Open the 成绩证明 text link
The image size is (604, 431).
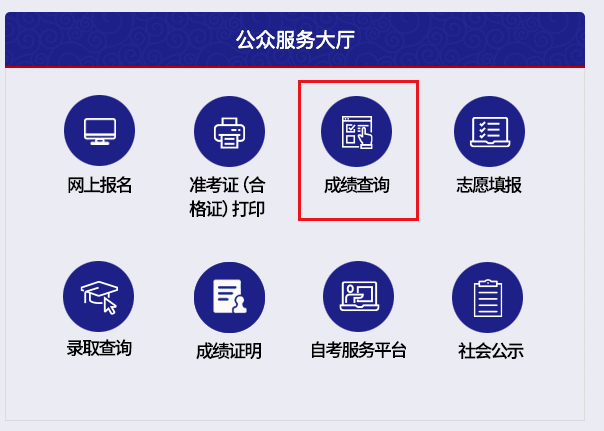coord(229,351)
